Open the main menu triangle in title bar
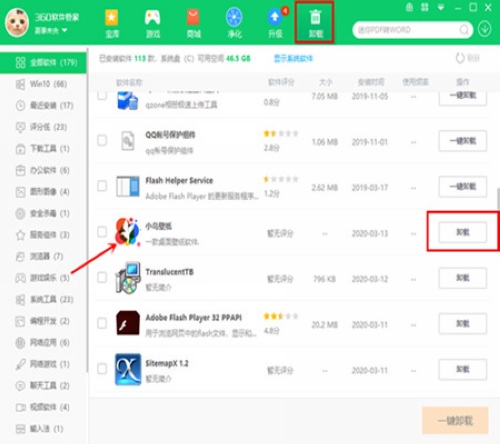 441,7
